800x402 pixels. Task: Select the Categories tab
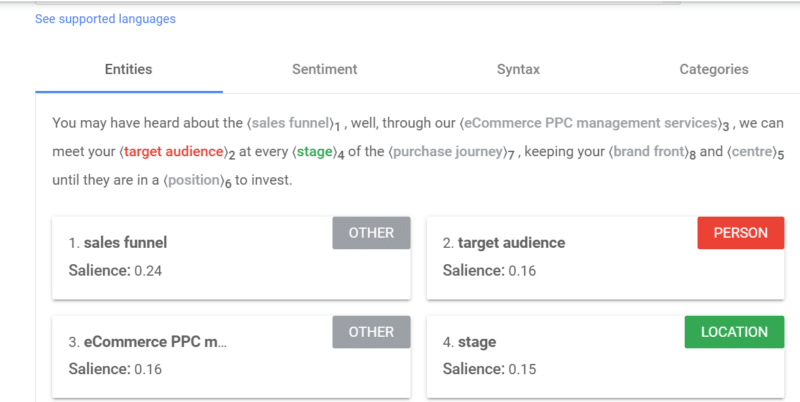click(713, 70)
